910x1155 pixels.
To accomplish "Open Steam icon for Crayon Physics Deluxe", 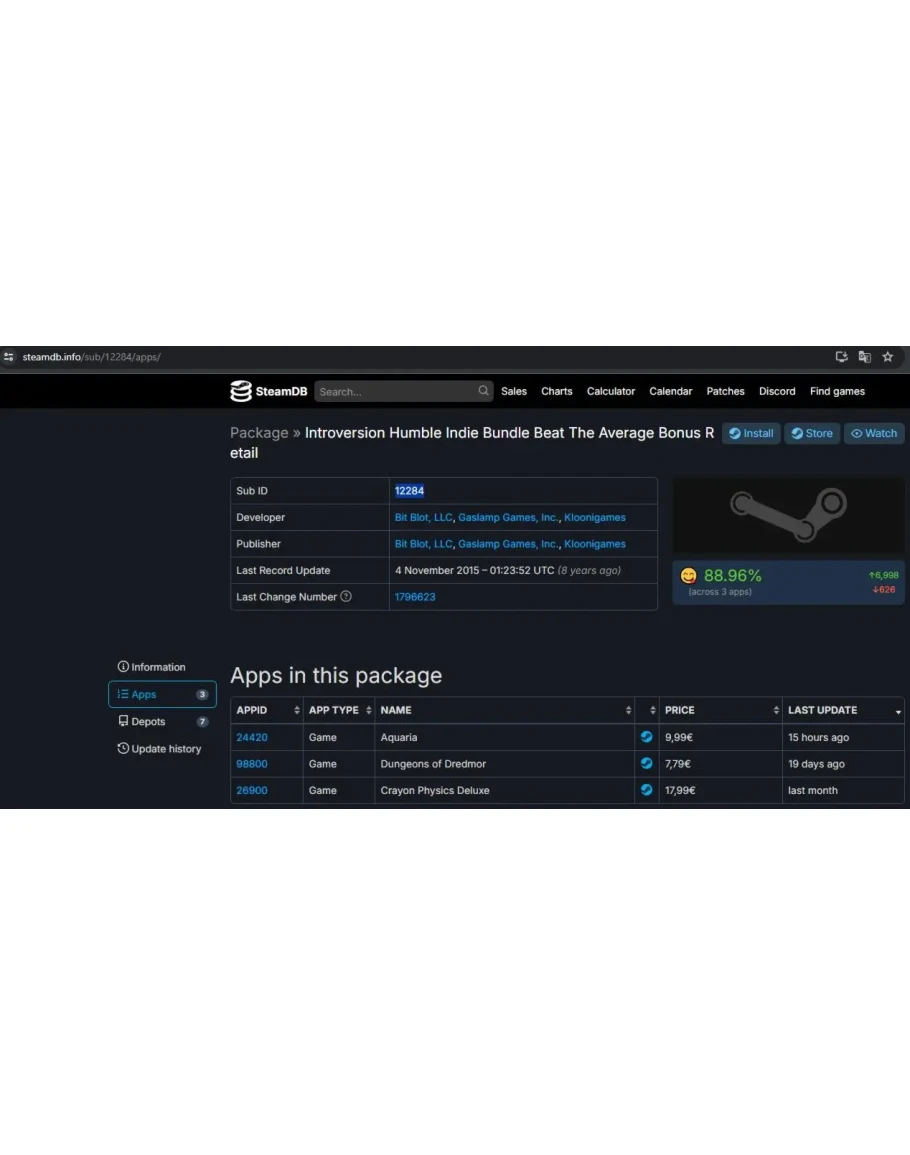I will 646,790.
